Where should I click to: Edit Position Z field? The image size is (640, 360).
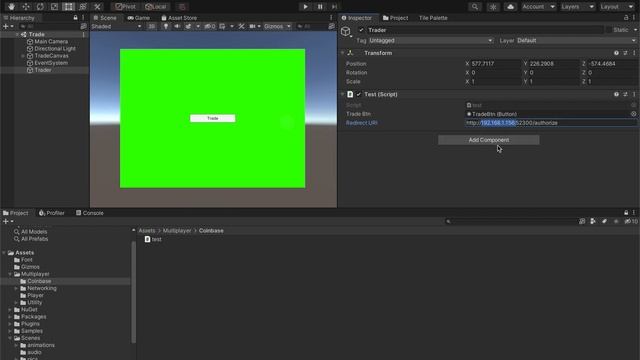tap(612, 64)
